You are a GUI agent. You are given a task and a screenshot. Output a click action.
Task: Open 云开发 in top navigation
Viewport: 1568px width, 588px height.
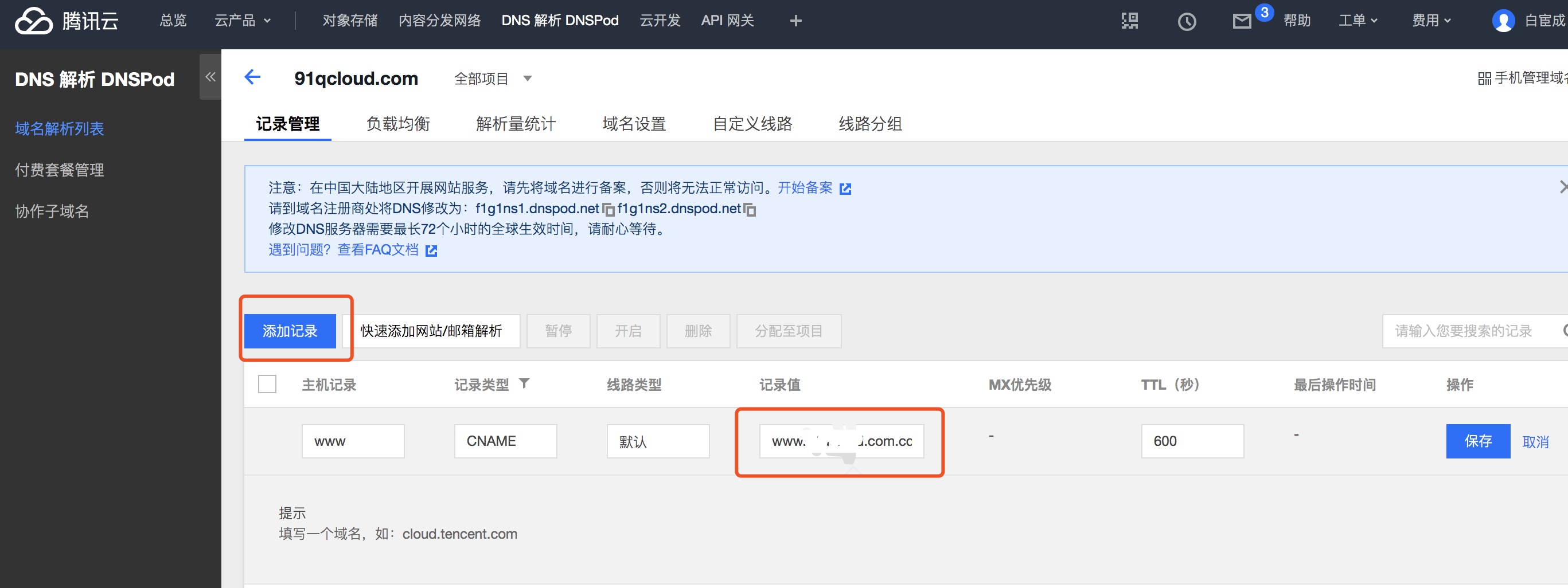tap(660, 21)
